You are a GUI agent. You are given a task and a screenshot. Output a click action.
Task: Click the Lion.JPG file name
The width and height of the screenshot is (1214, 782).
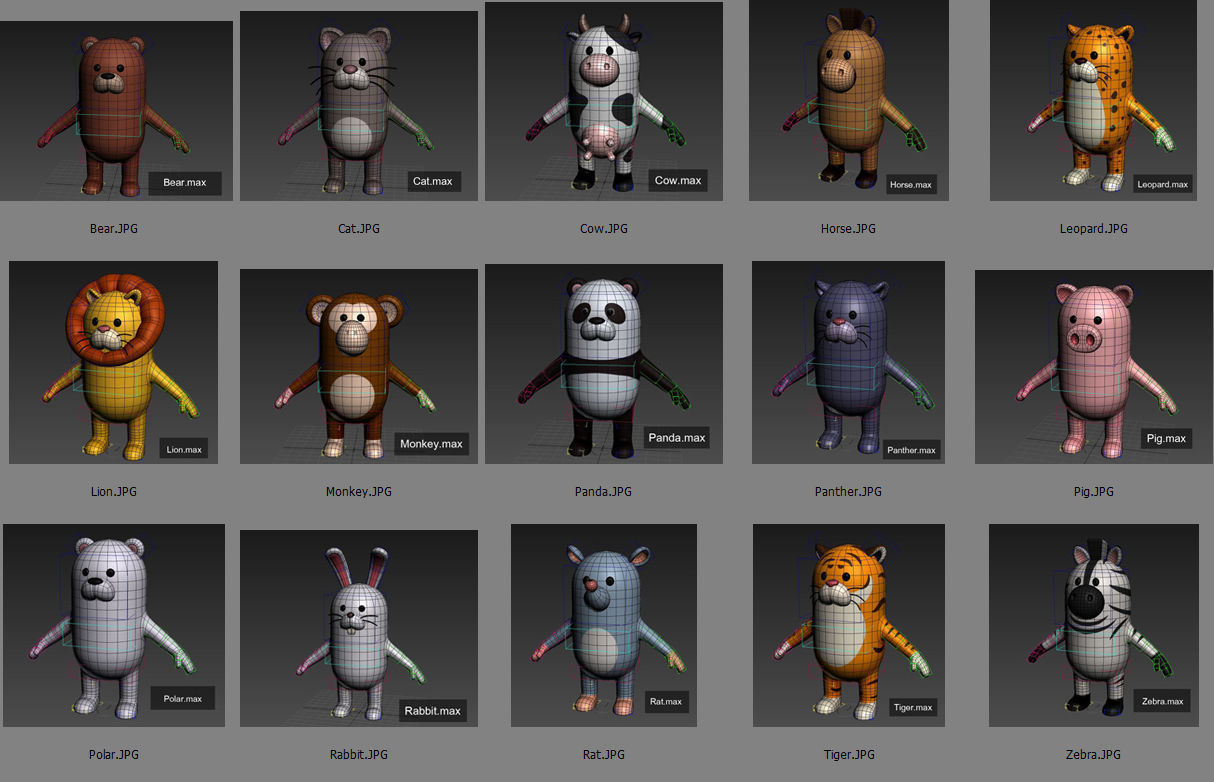(x=113, y=492)
